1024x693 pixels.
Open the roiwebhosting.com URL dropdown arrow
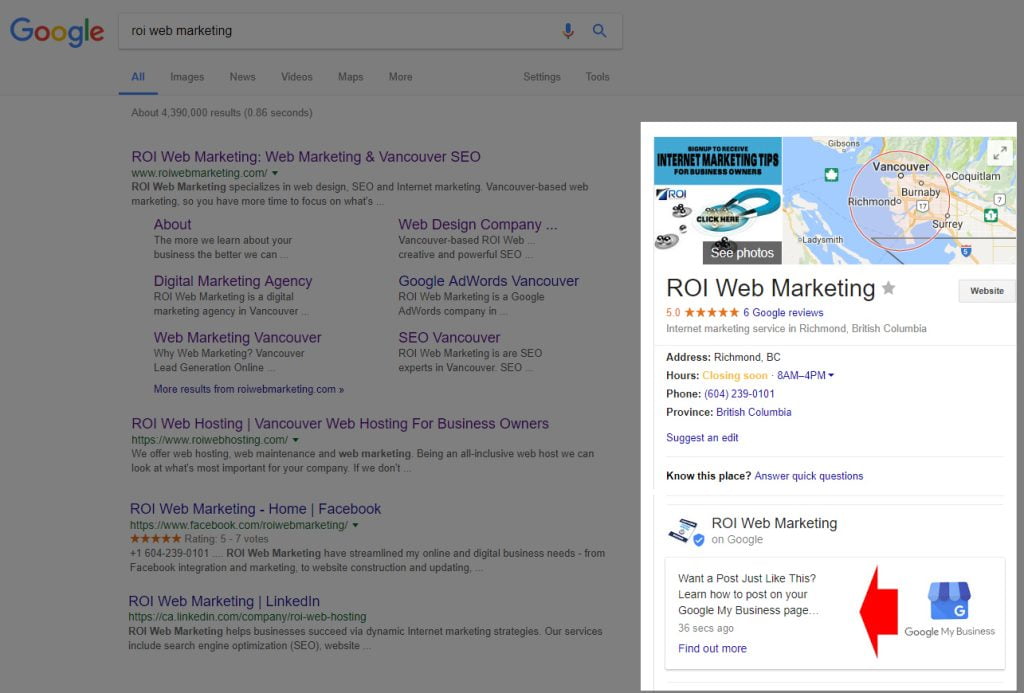click(296, 440)
